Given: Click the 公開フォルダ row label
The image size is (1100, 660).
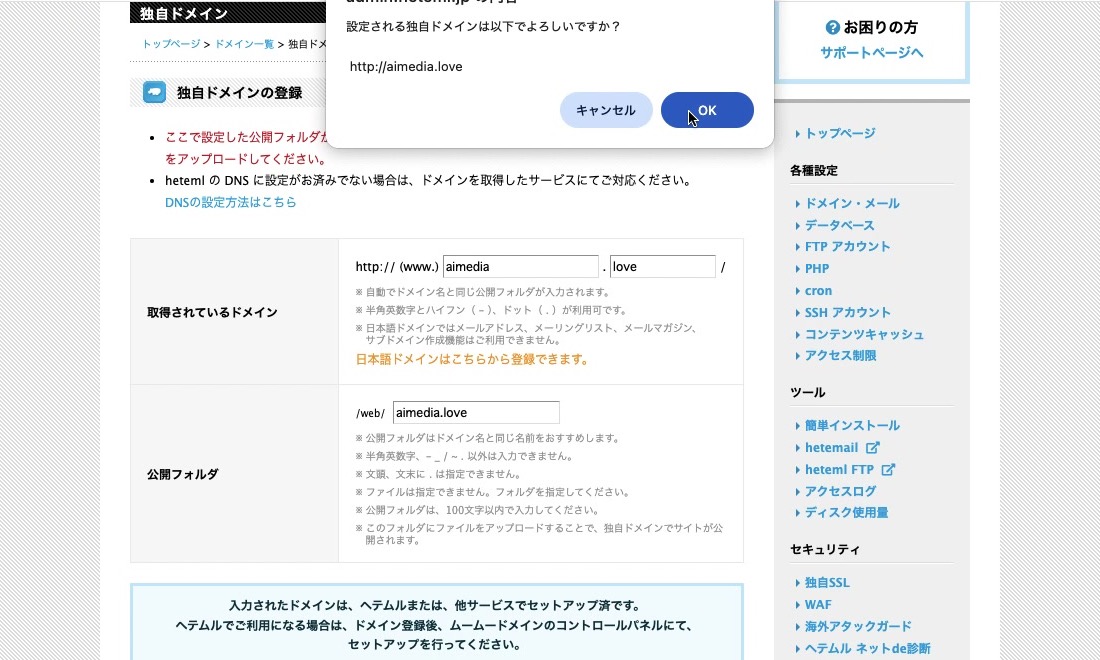Looking at the screenshot, I should click(x=182, y=474).
